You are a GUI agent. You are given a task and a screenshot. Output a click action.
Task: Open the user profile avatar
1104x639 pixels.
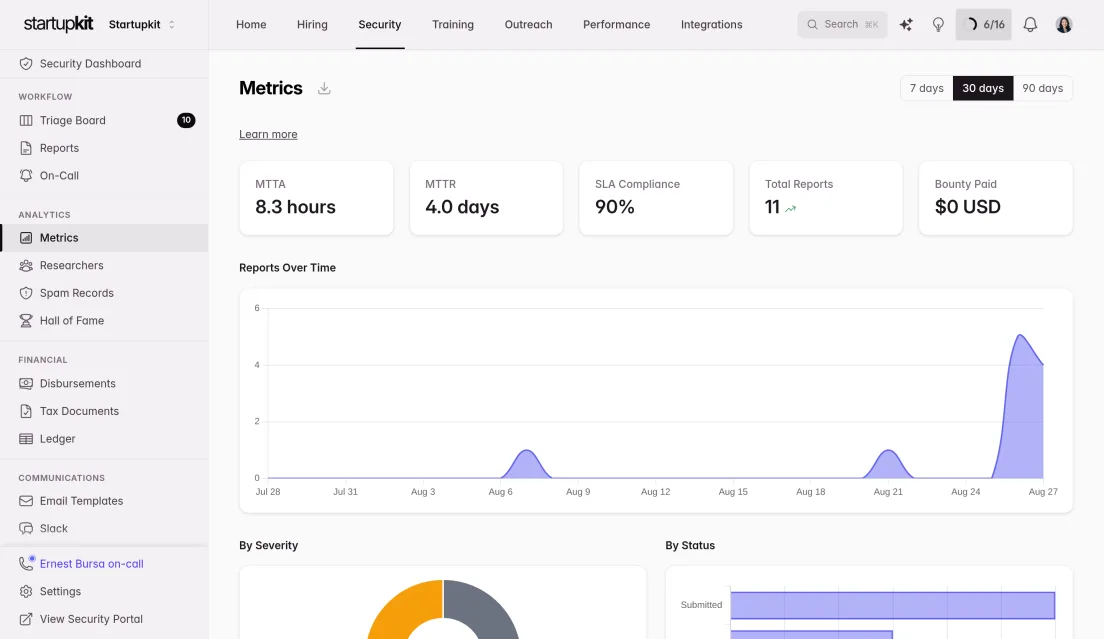pos(1064,25)
